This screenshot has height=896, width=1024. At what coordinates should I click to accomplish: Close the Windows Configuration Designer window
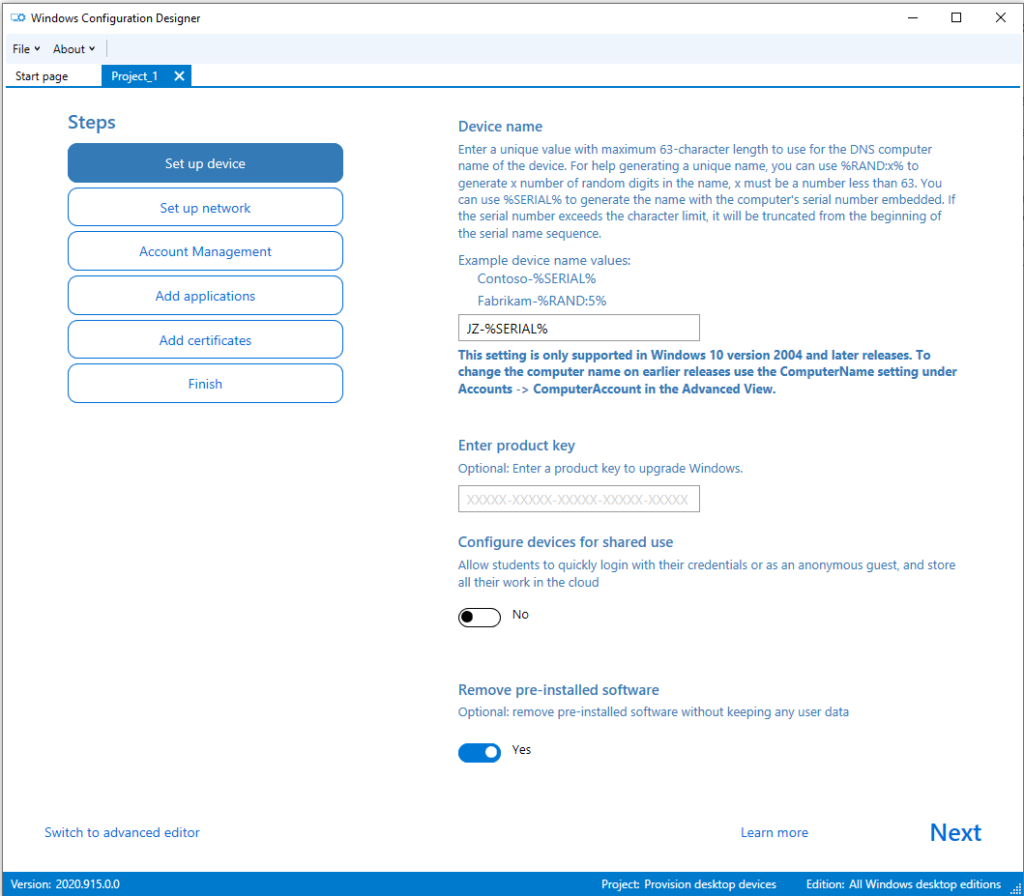(1001, 17)
